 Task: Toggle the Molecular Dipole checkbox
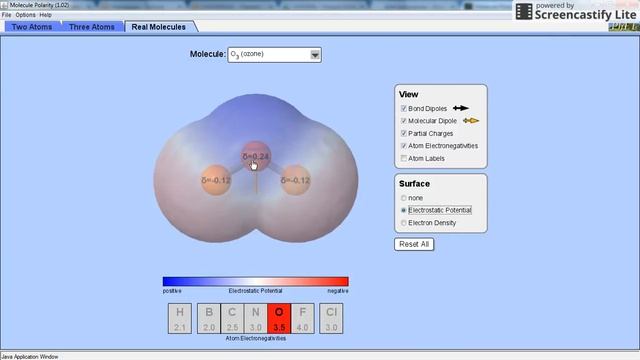pyautogui.click(x=404, y=121)
